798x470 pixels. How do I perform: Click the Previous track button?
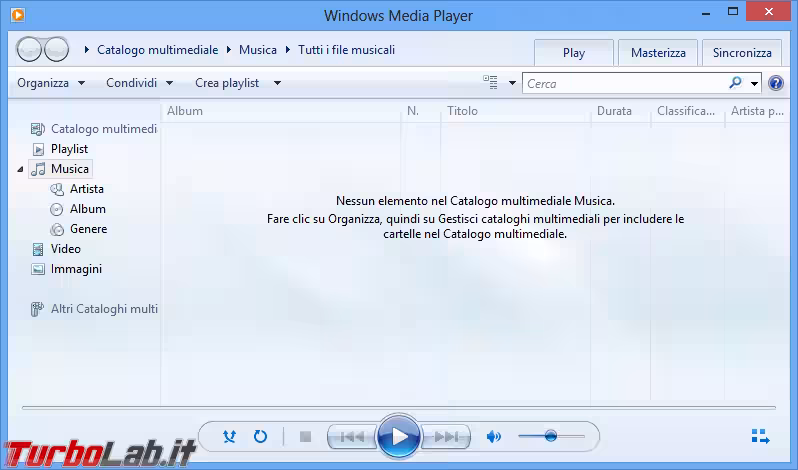click(x=351, y=437)
